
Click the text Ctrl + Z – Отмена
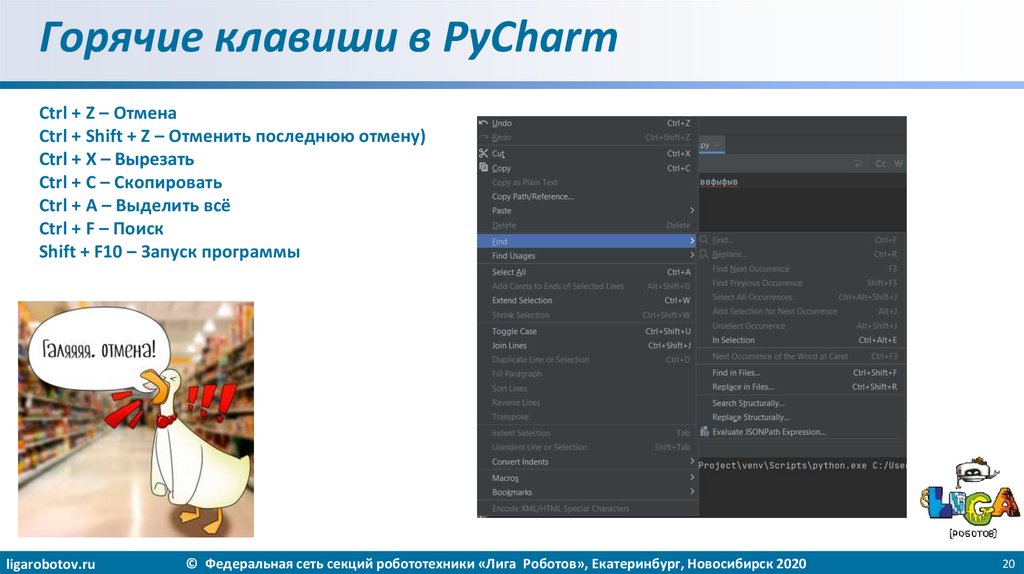108,113
